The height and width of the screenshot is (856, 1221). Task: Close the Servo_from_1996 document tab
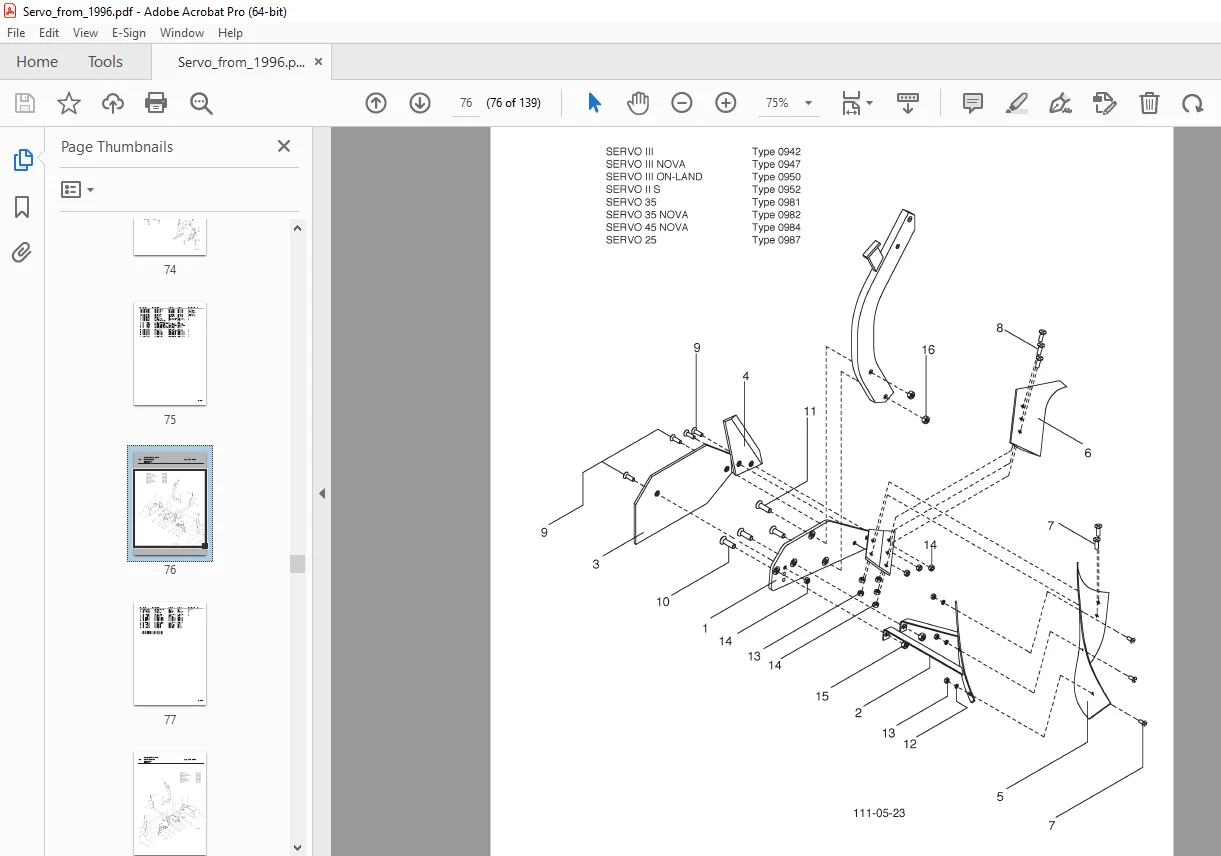[x=319, y=62]
